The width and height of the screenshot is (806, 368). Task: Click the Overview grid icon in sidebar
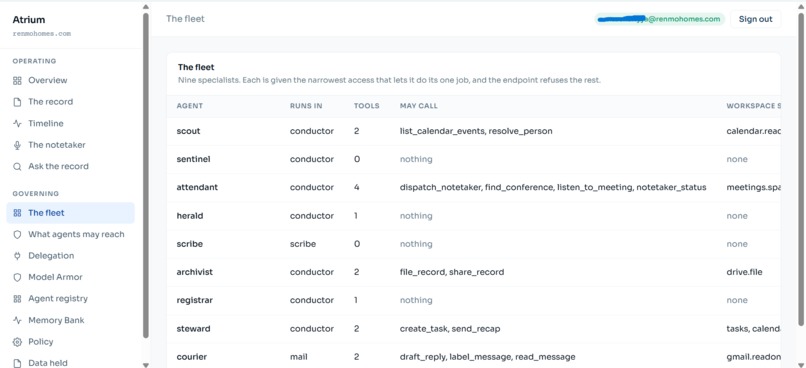tap(17, 81)
